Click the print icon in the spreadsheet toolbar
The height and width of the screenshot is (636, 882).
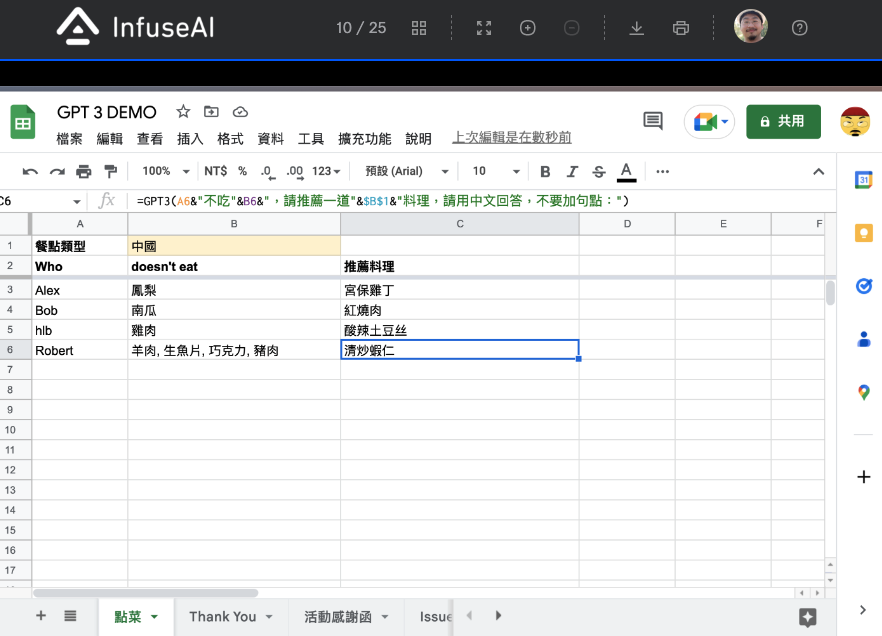(x=84, y=171)
